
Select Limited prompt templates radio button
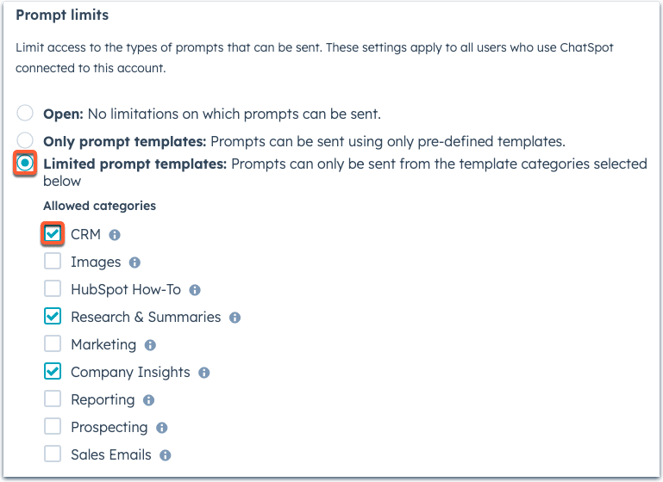point(25,163)
